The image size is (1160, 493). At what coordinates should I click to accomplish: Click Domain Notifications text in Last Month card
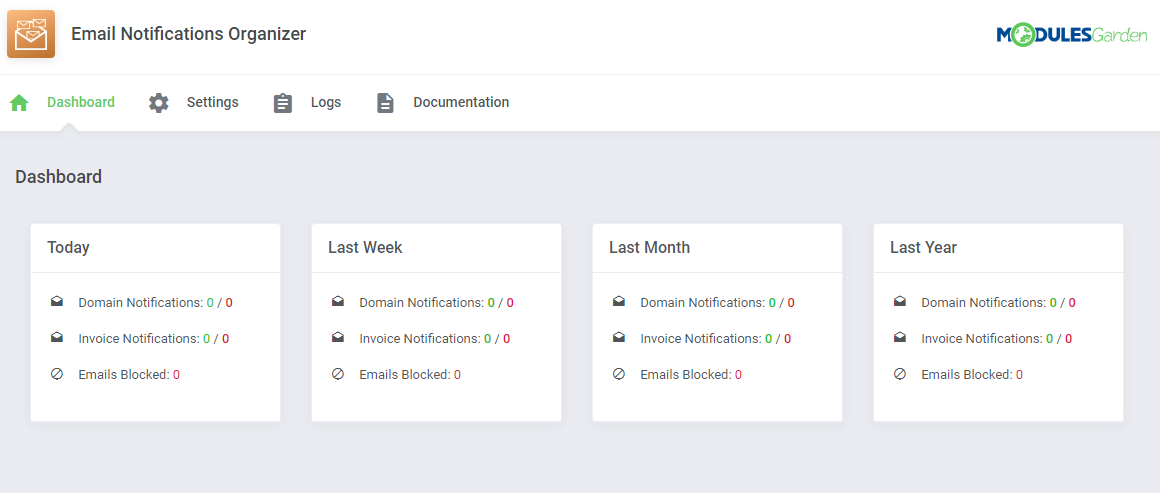coord(703,303)
